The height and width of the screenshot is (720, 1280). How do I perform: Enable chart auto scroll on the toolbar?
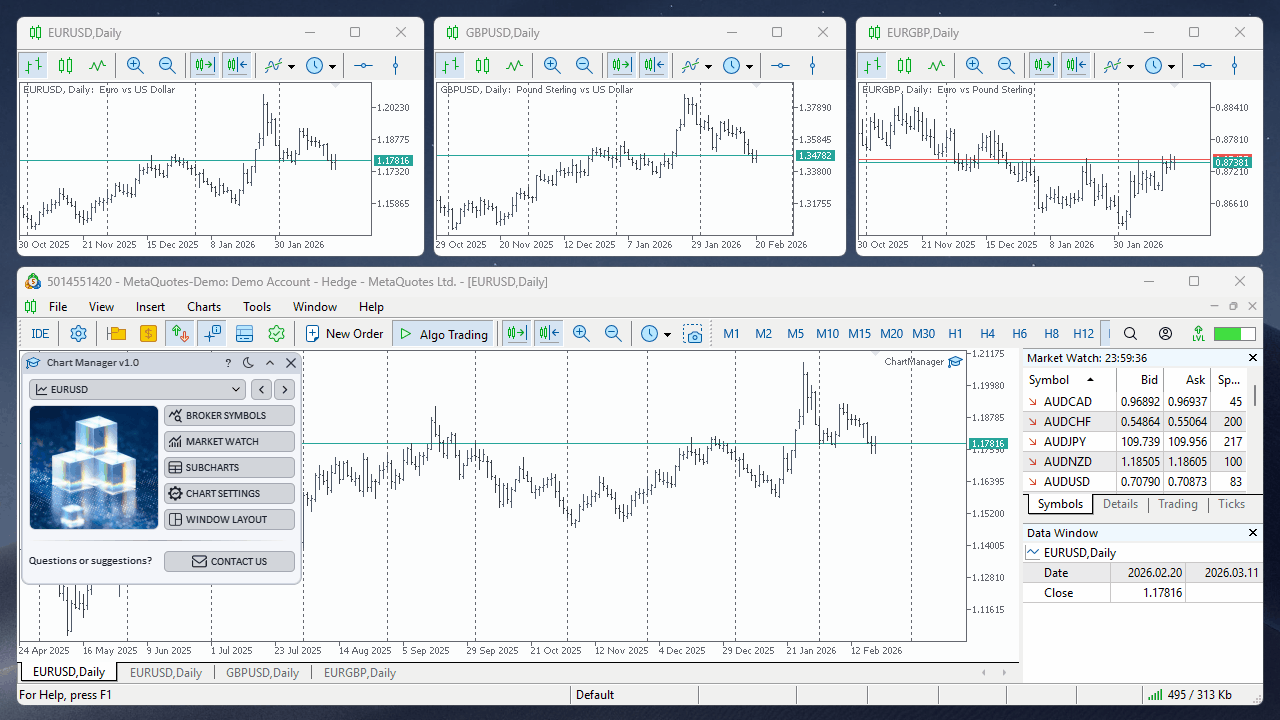click(x=516, y=333)
